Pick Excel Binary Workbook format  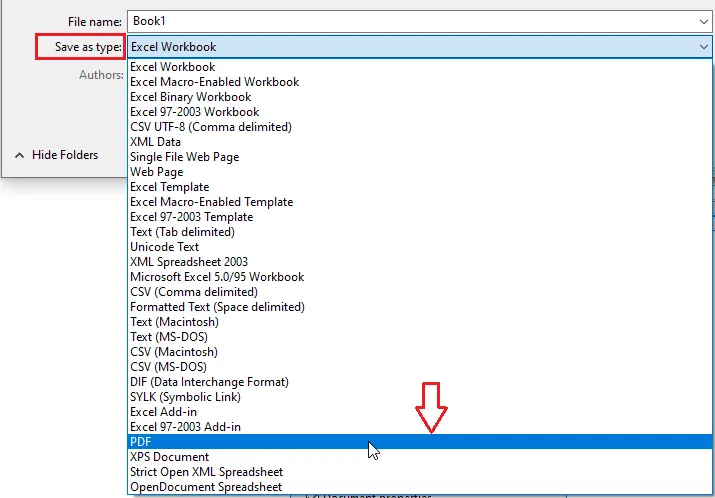pos(420,97)
